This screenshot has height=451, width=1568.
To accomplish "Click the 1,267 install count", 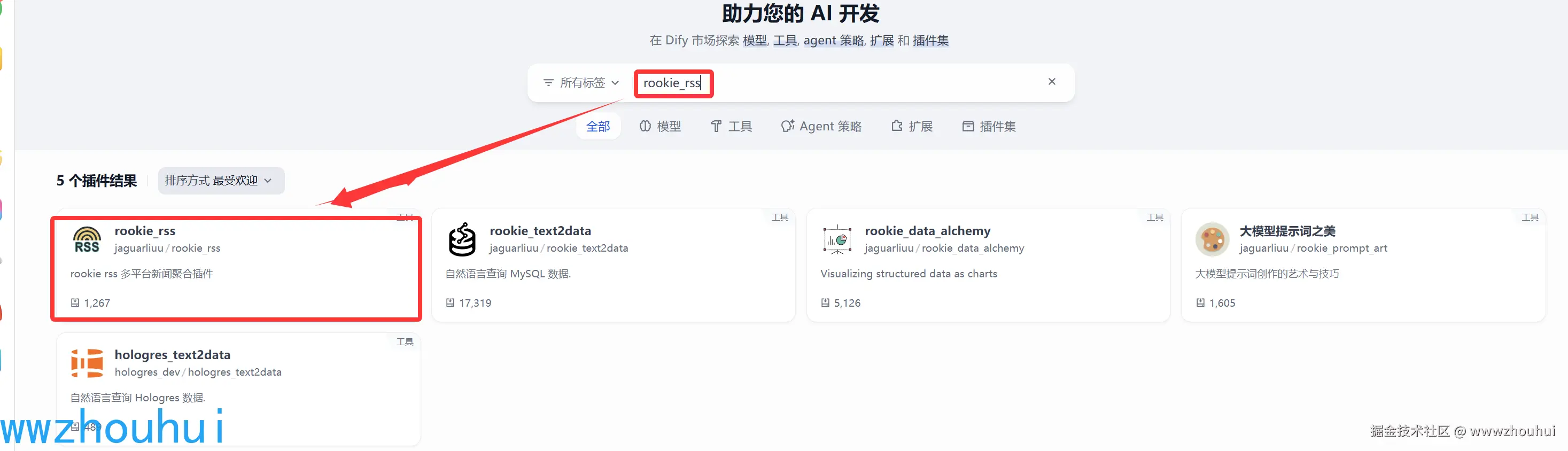I will [x=97, y=303].
